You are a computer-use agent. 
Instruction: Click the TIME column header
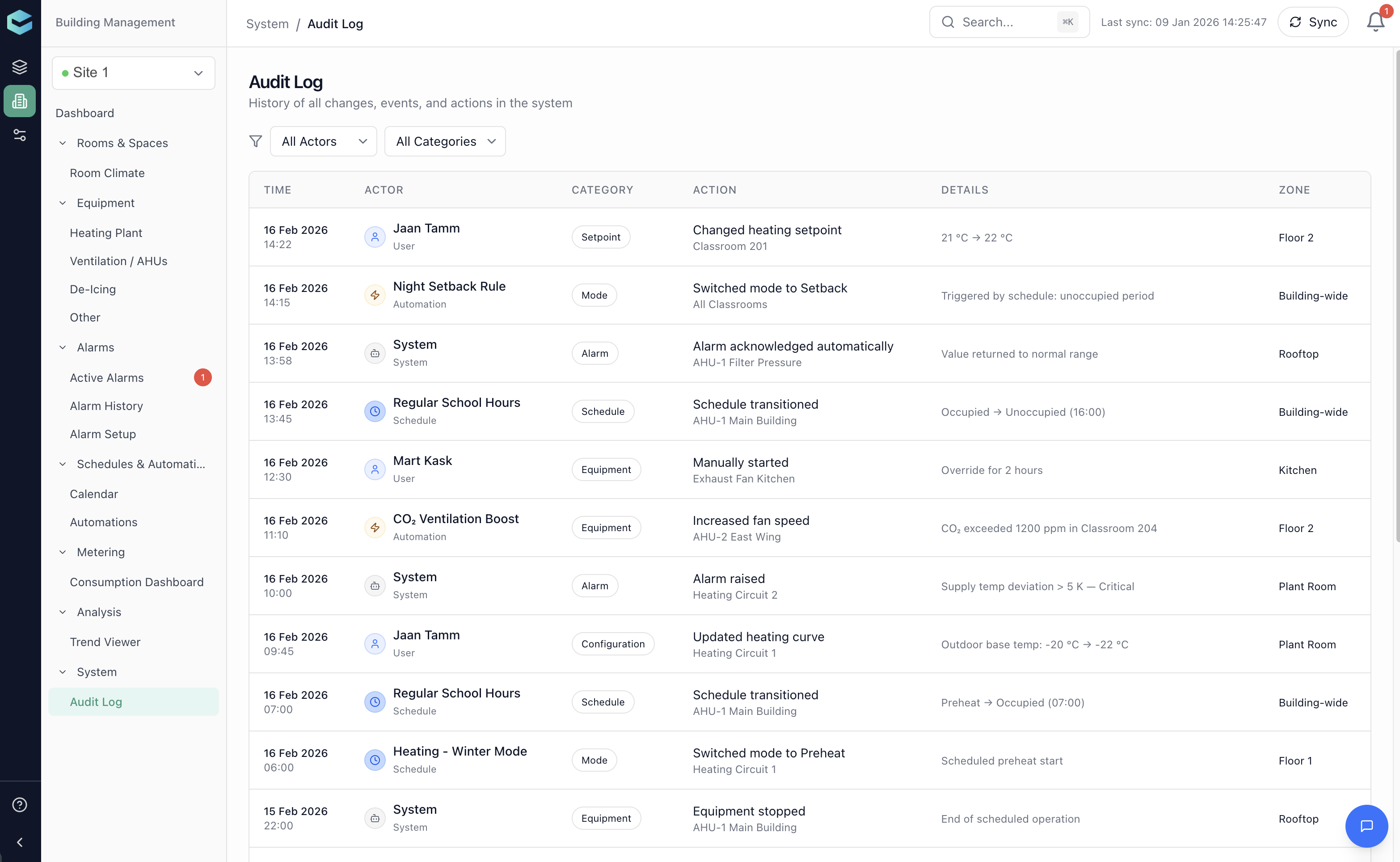tap(278, 190)
